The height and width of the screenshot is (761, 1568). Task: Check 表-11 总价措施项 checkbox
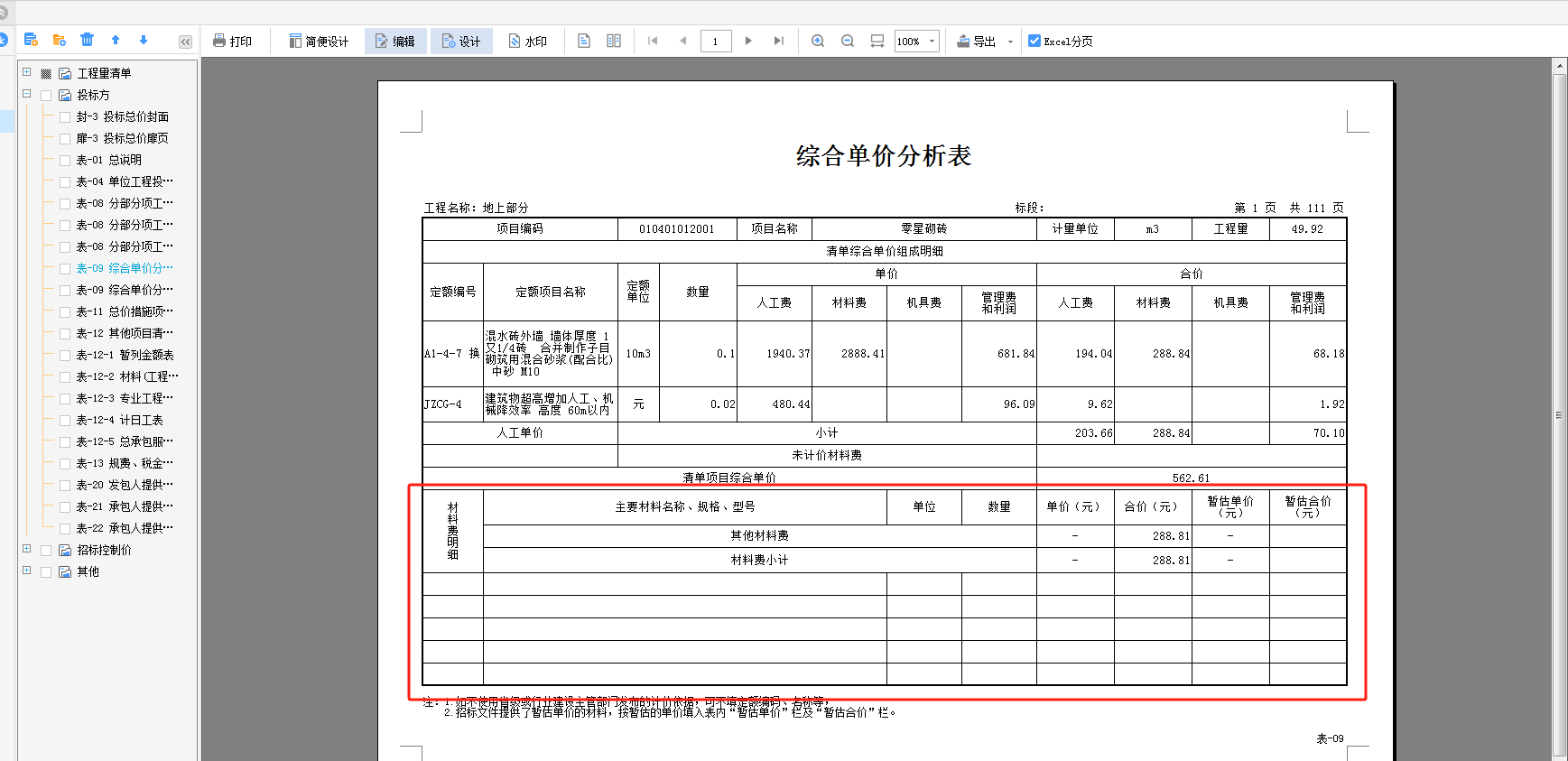(65, 311)
